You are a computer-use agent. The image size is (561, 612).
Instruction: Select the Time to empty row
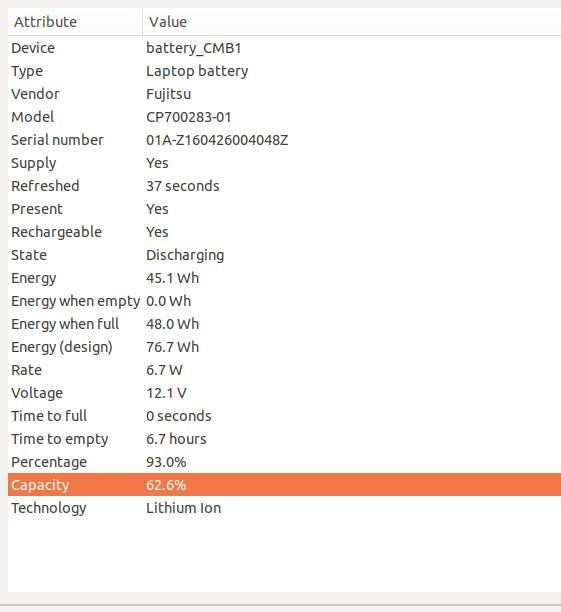click(284, 439)
